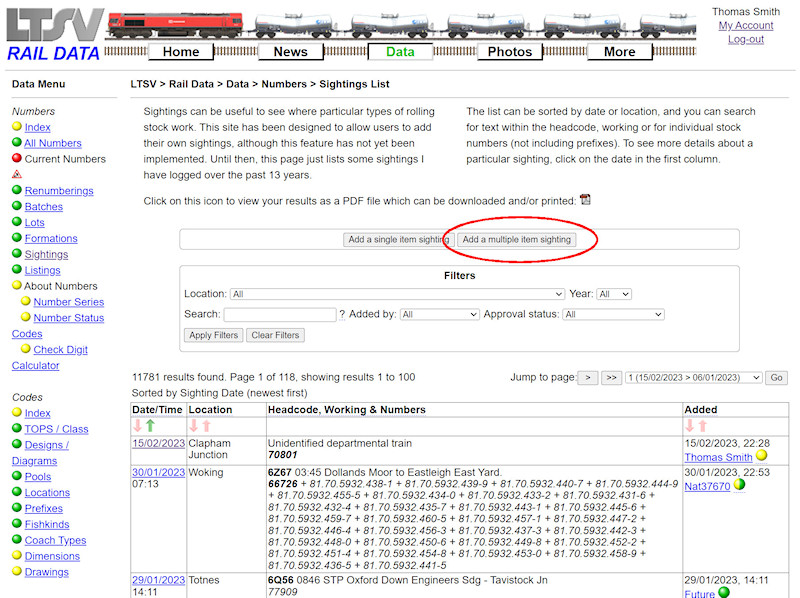This screenshot has height=598, width=800.
Task: Click the Apply Filters button
Action: point(214,335)
